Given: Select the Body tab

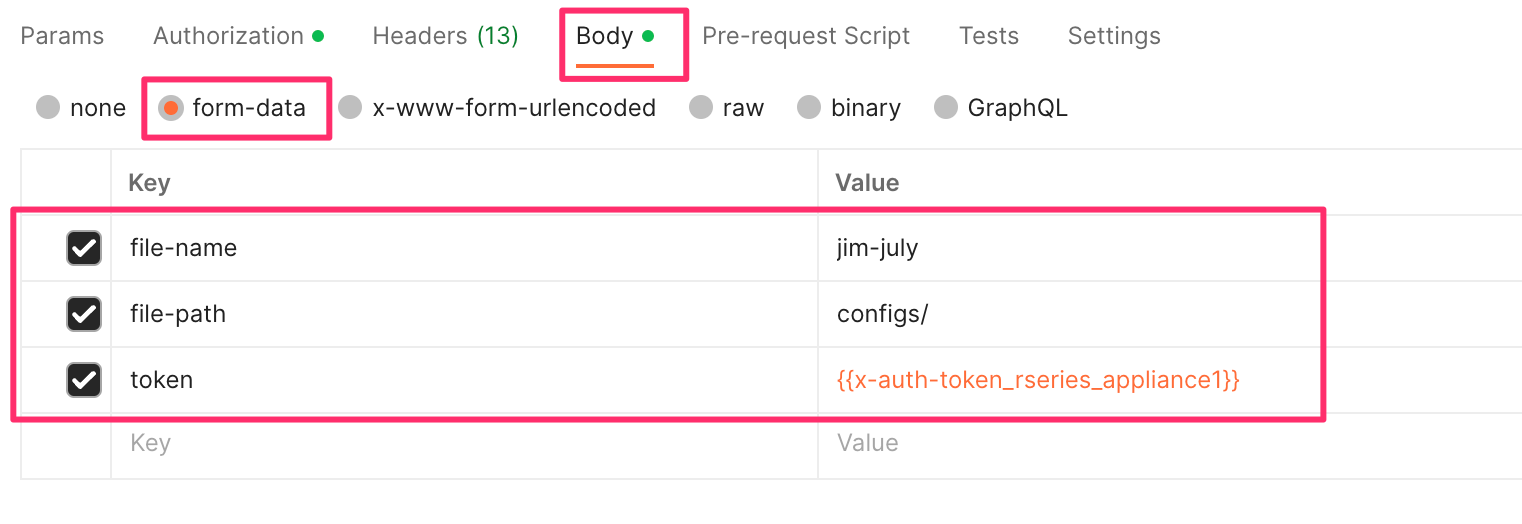Looking at the screenshot, I should click(x=614, y=36).
